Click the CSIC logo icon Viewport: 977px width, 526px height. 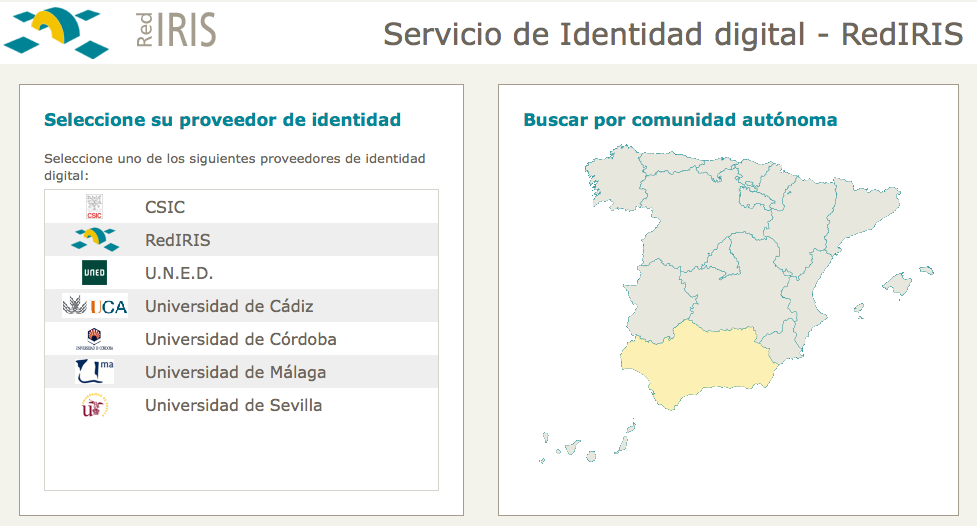tap(94, 206)
